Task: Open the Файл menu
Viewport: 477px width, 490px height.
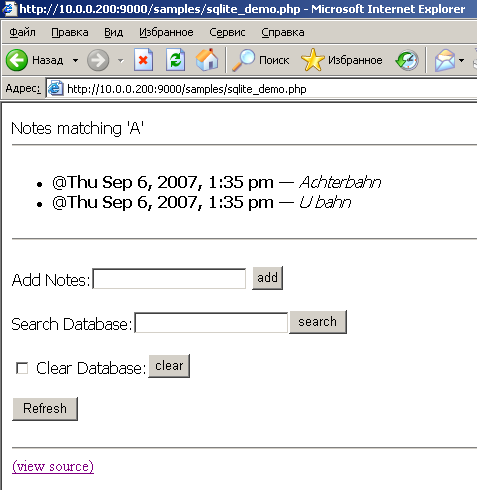Action: point(22,32)
